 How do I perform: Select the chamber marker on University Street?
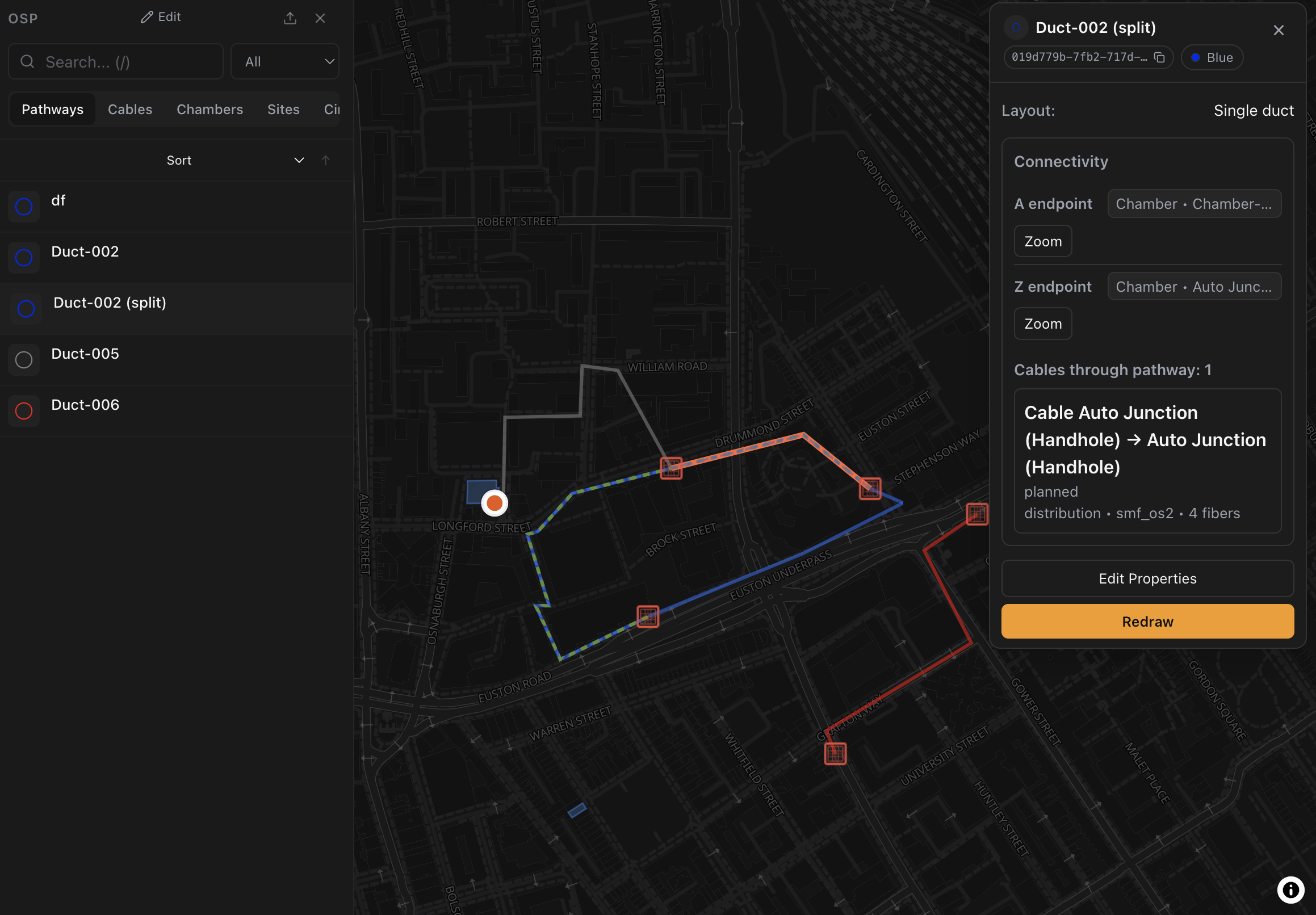click(835, 753)
